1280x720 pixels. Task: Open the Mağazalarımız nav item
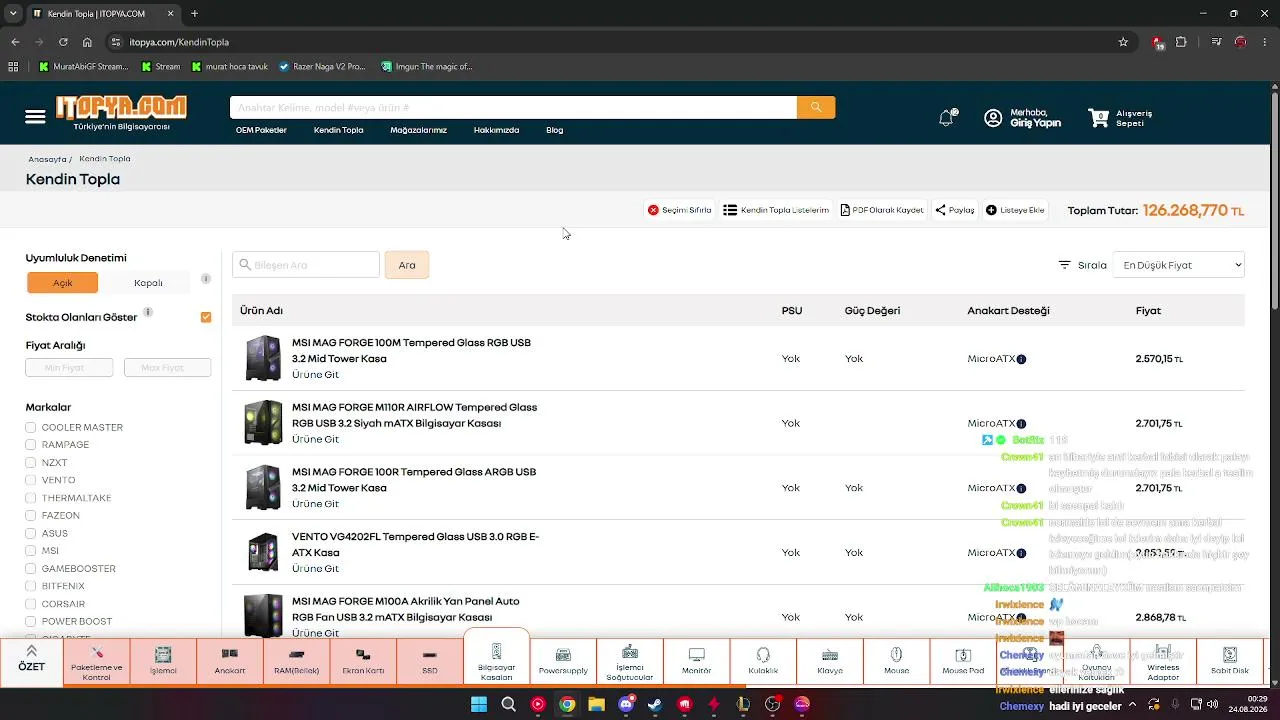(x=418, y=130)
